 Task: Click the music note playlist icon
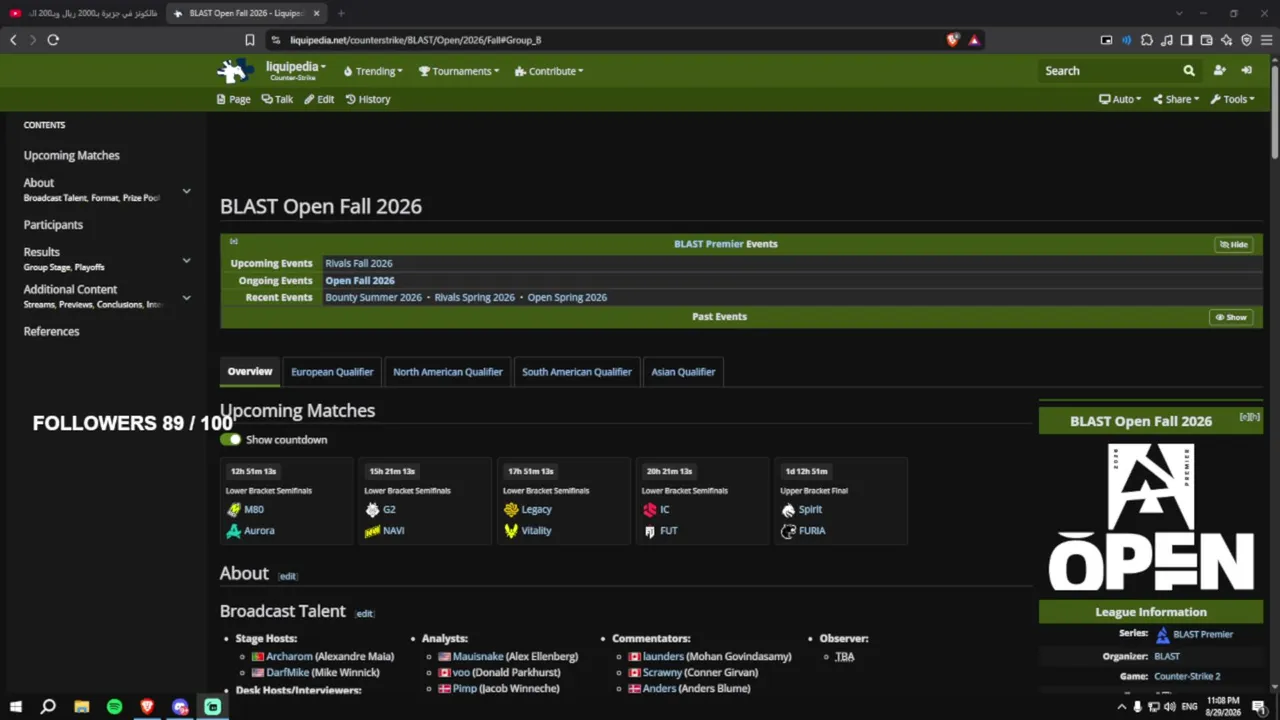tap(1167, 40)
